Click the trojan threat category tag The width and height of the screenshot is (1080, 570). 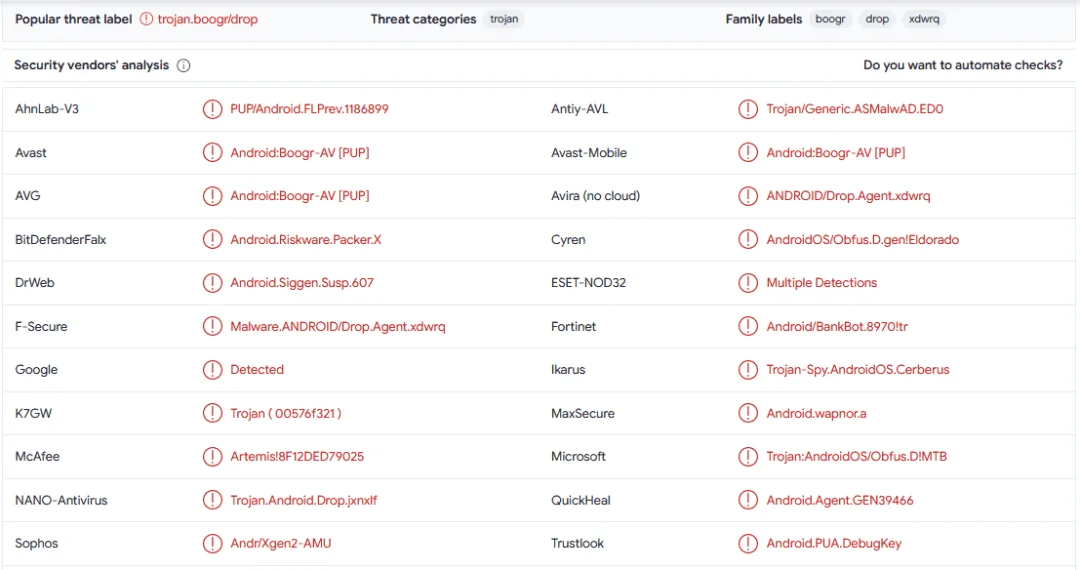[504, 19]
